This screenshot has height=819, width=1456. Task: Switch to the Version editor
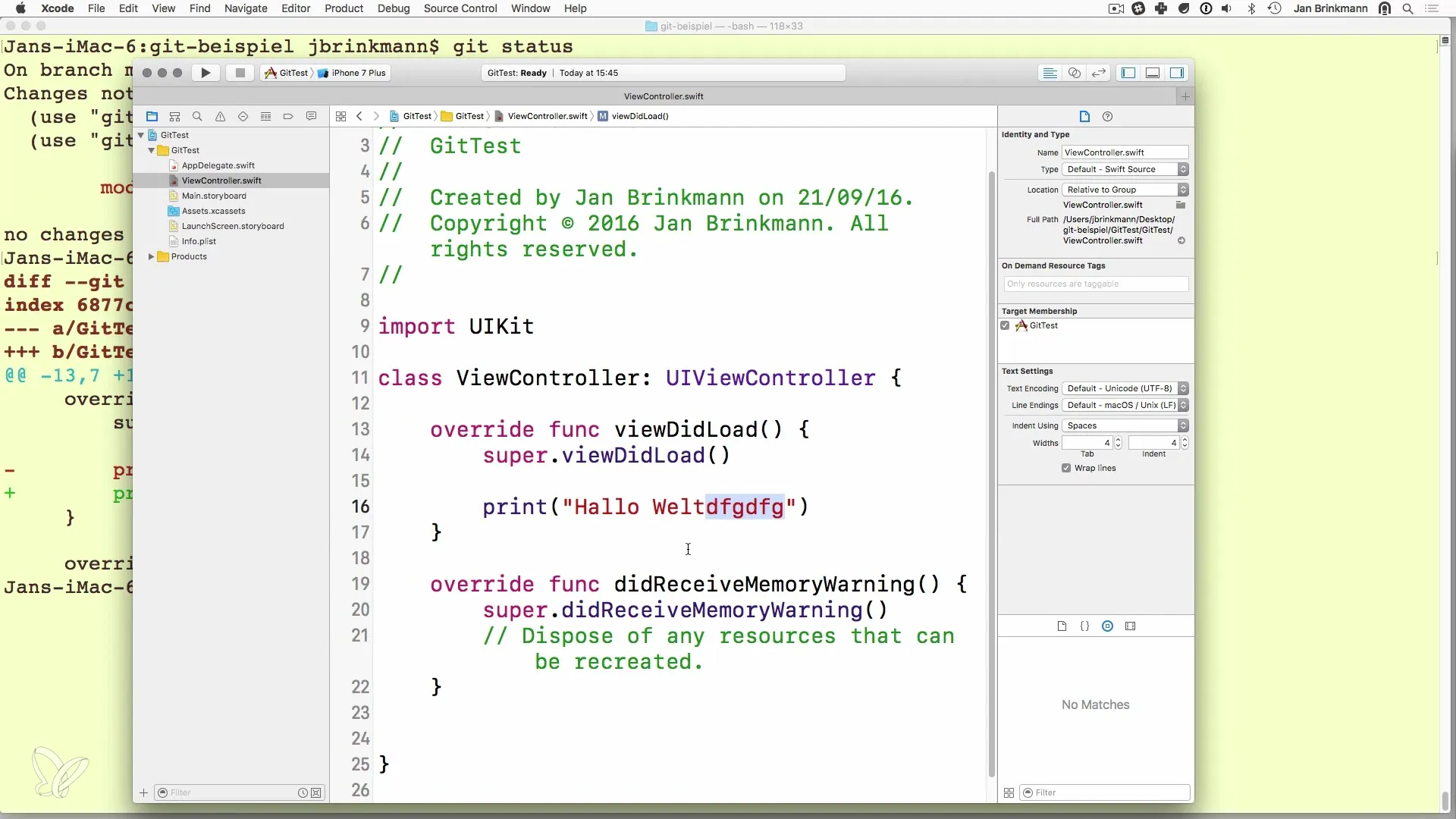coord(1099,73)
